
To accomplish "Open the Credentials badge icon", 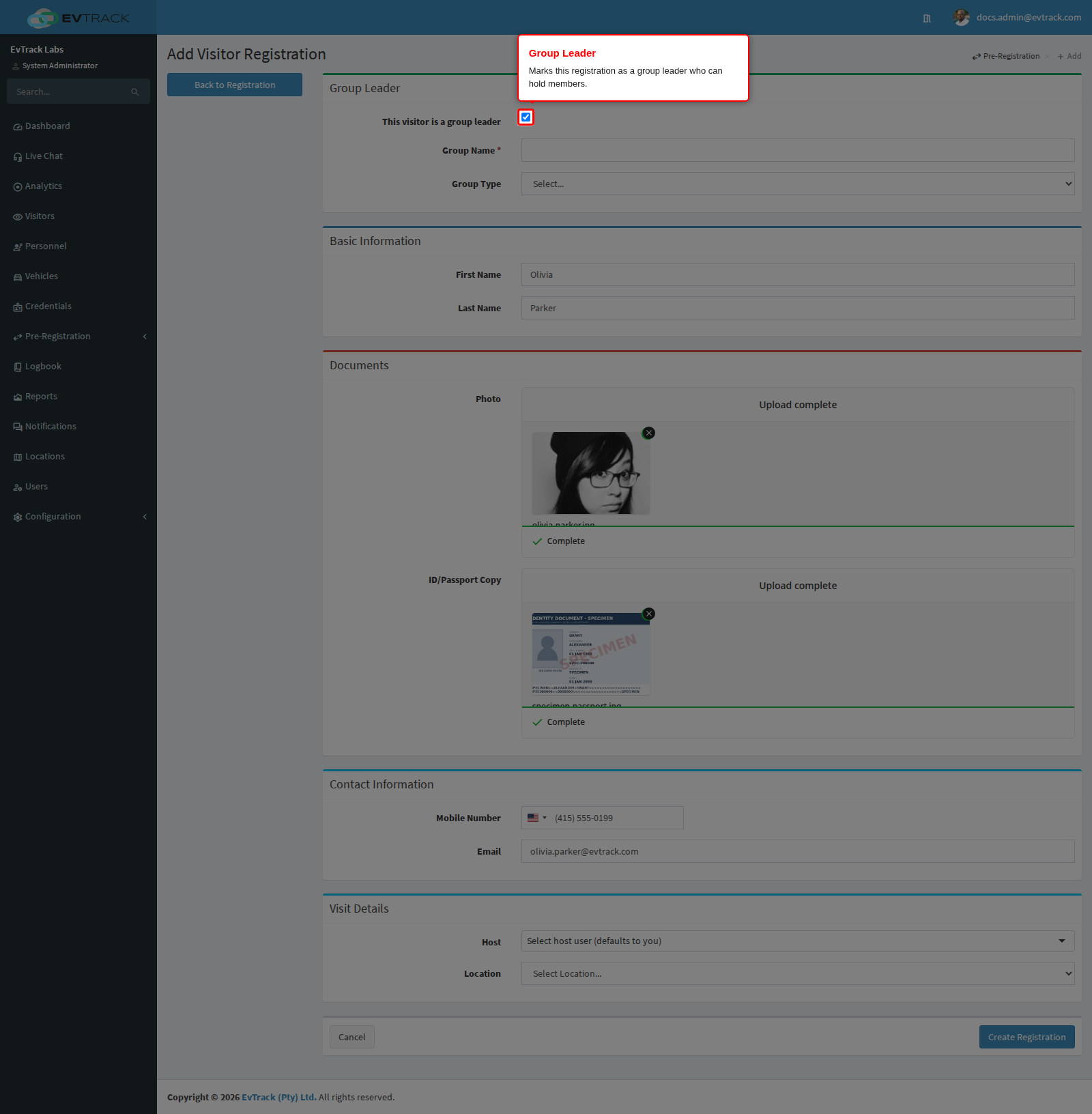I will click(x=18, y=307).
